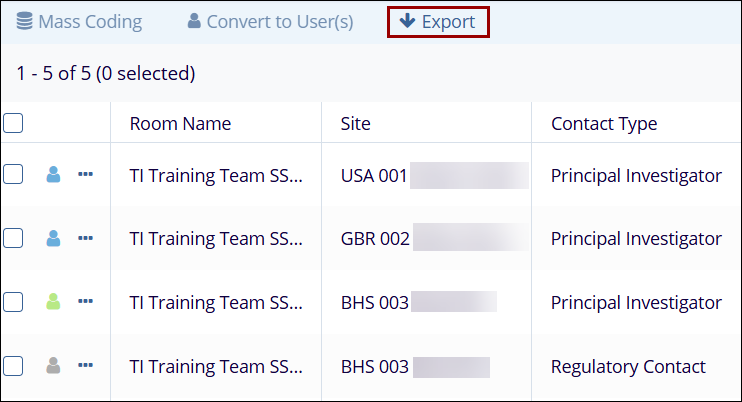Select the checkbox for the USA 001 row
Viewport: 742px width, 402px height.
13,175
